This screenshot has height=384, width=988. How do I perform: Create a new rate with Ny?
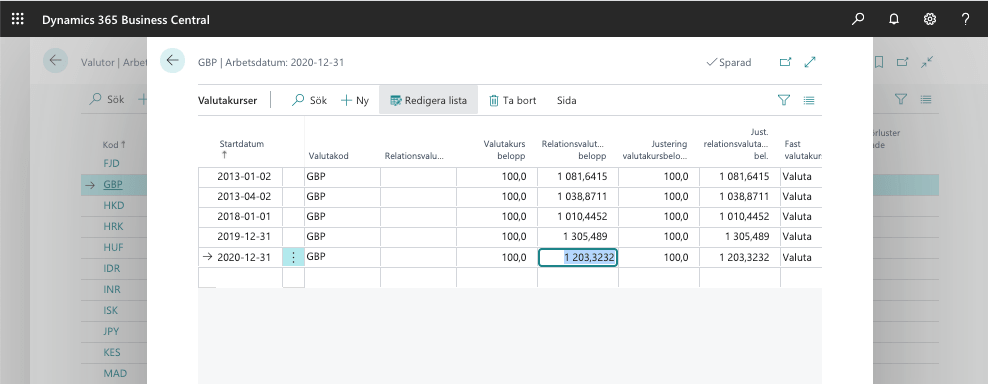pos(355,100)
